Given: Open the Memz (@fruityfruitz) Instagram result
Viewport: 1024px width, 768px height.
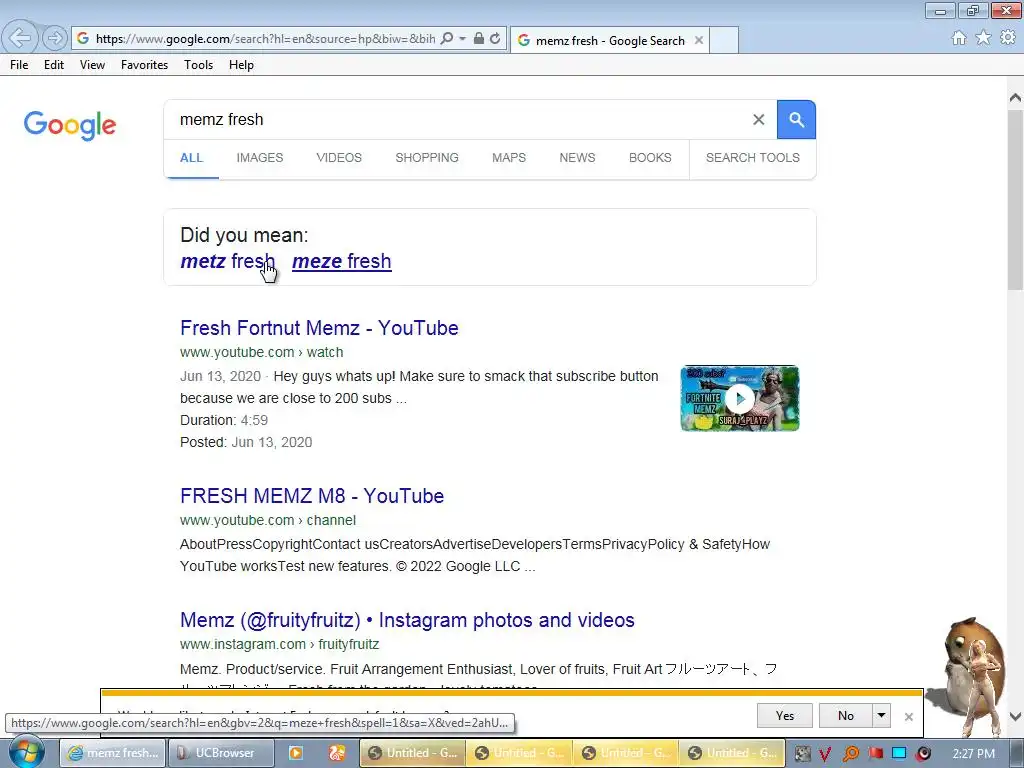Looking at the screenshot, I should pos(408,620).
